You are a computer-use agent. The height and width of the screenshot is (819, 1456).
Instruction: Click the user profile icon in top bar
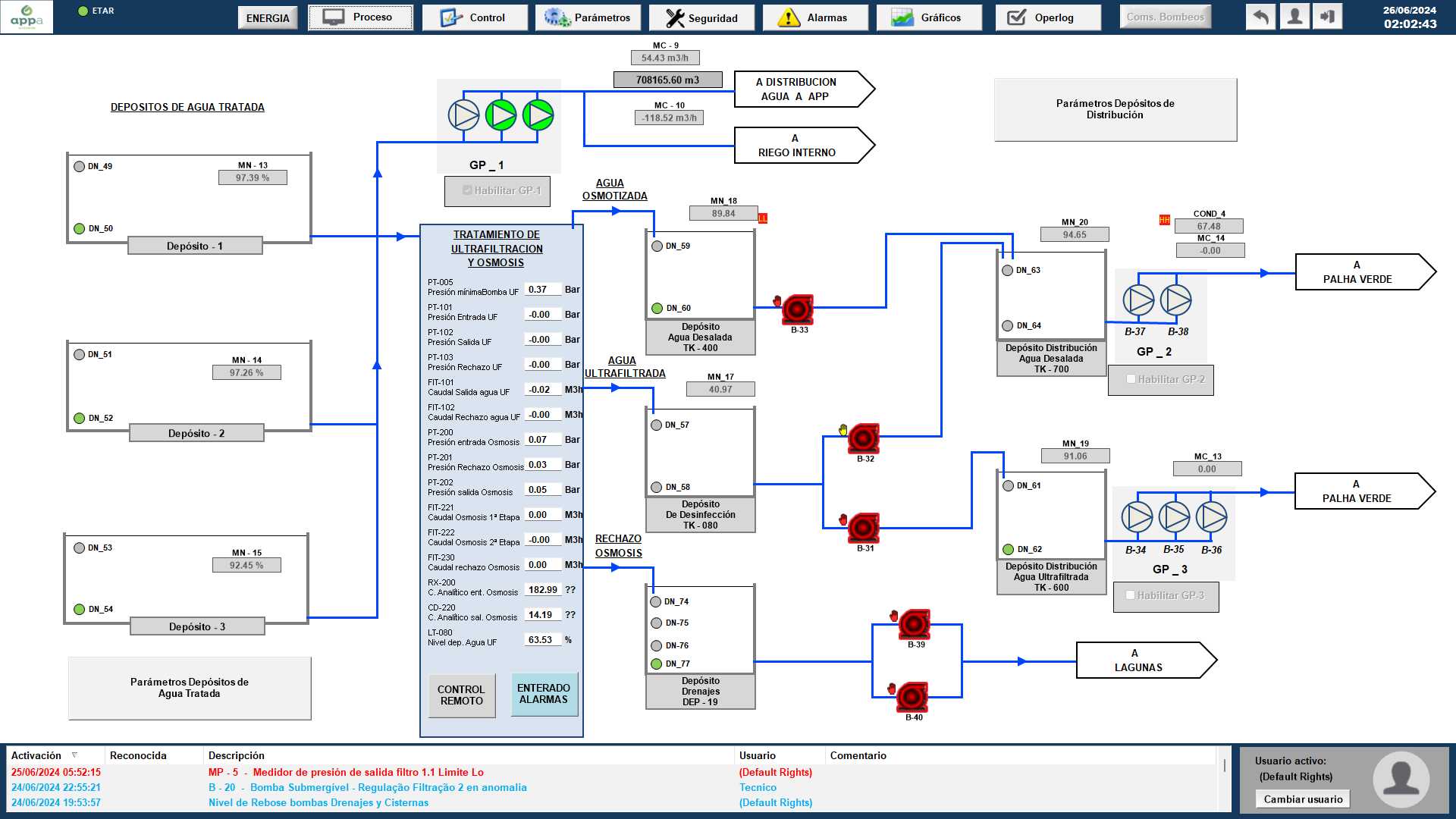(1295, 17)
